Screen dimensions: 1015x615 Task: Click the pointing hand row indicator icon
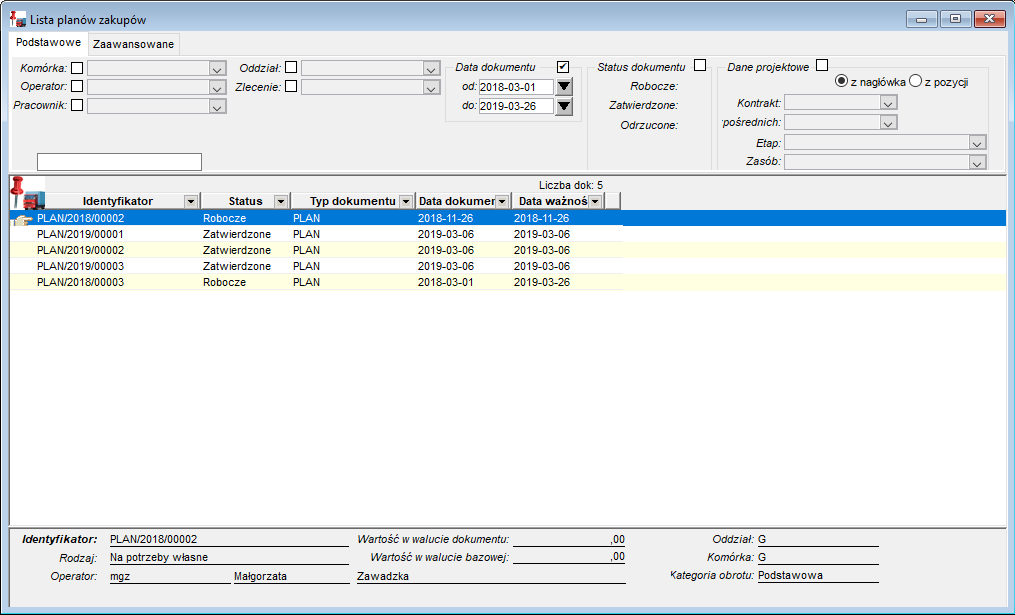[x=22, y=219]
